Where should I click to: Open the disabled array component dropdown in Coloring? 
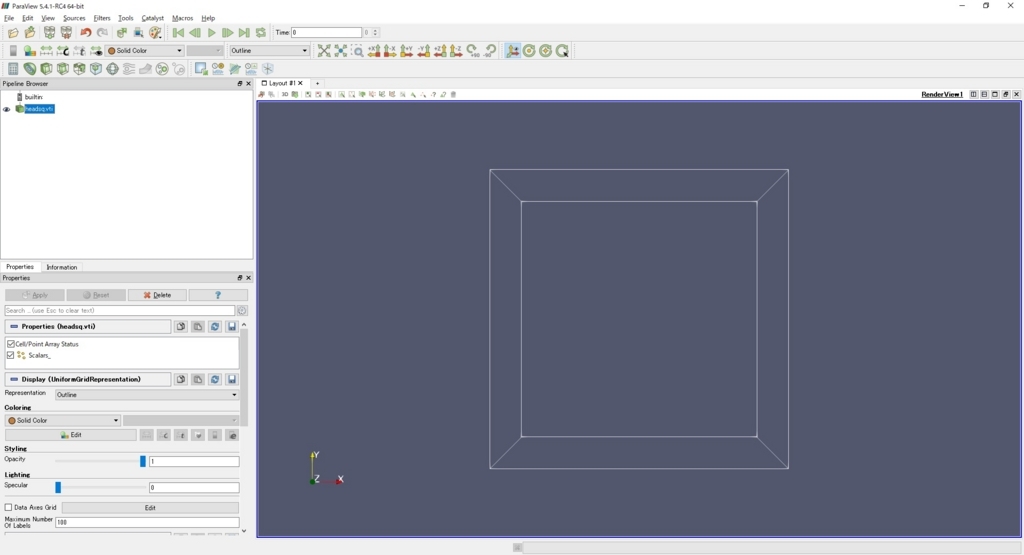181,420
